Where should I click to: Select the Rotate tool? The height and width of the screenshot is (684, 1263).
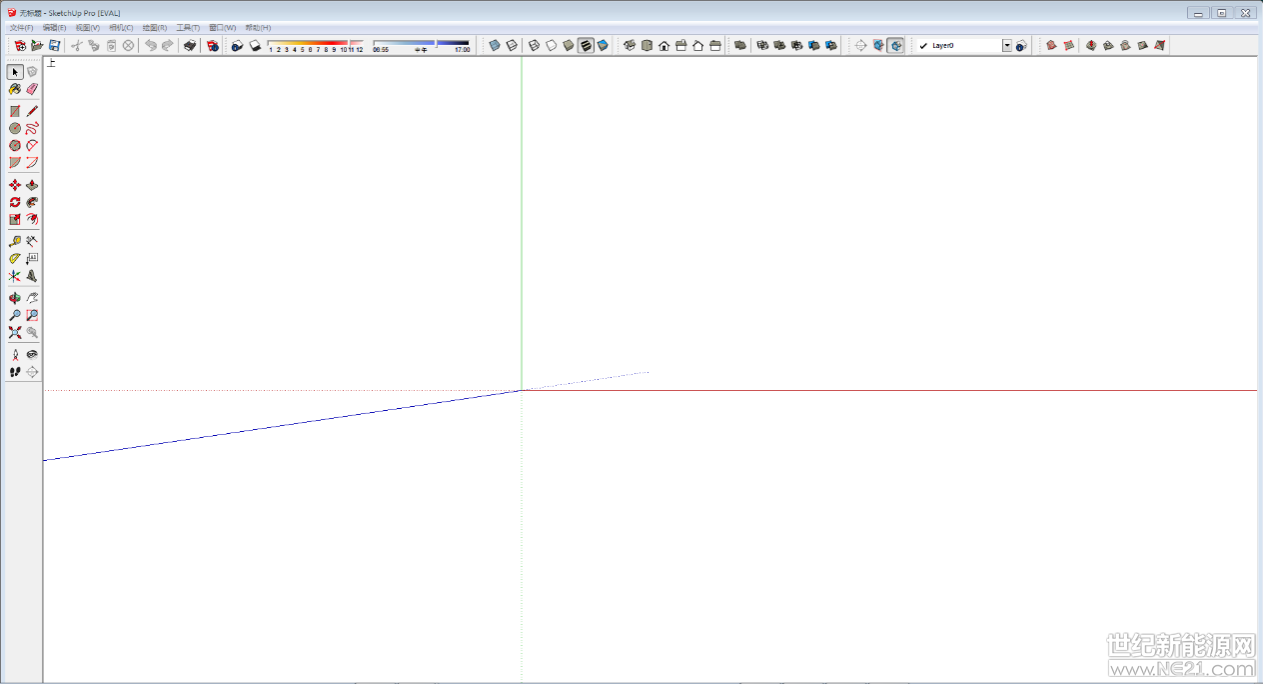15,202
